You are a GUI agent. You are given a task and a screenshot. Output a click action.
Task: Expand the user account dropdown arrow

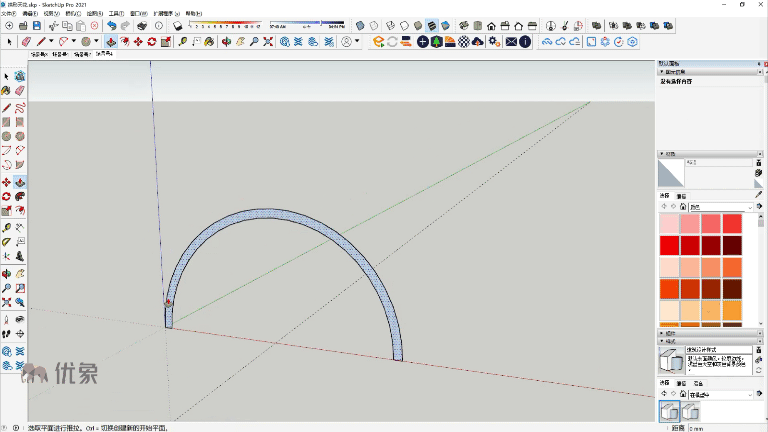pos(358,42)
